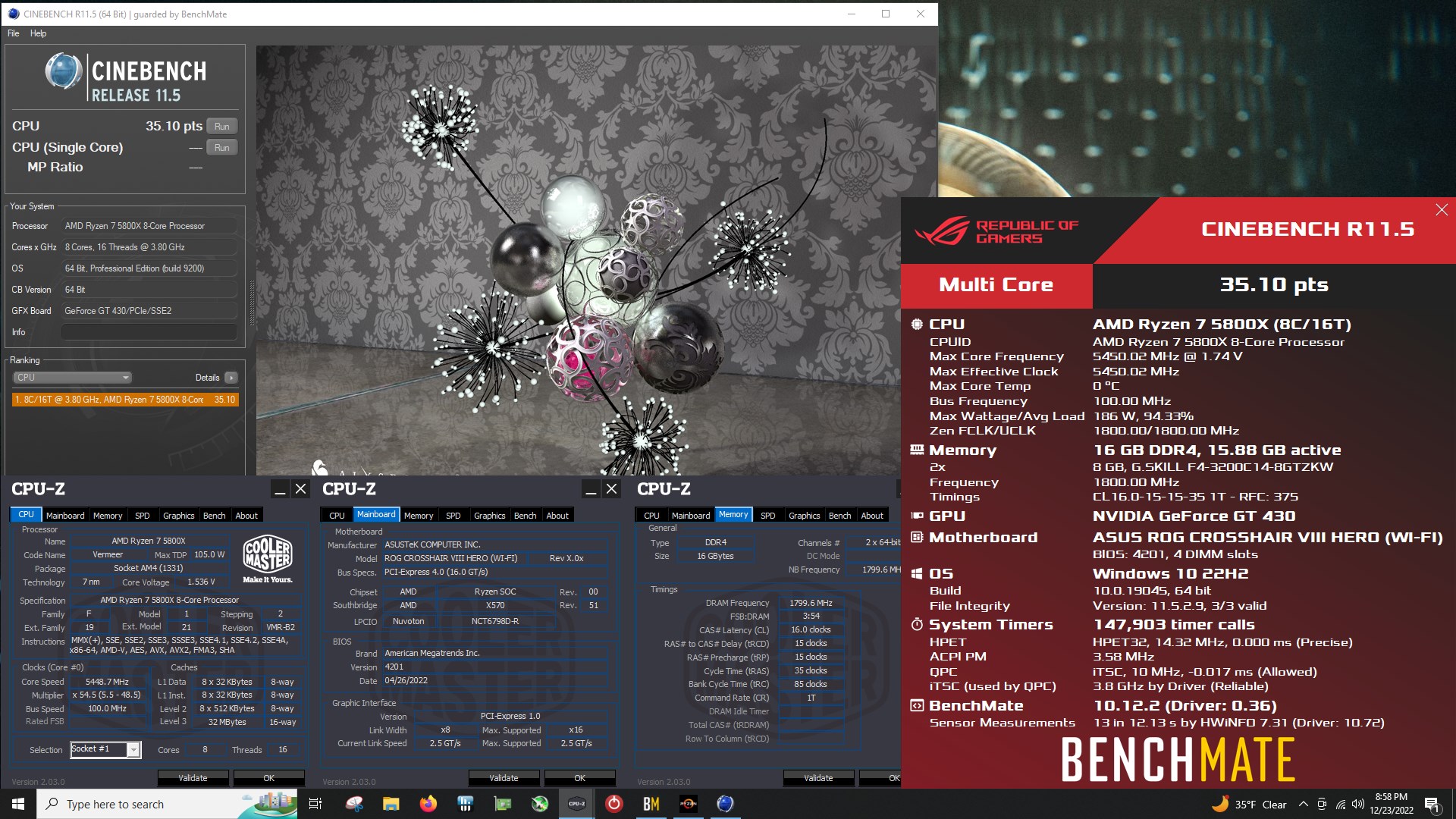The image size is (1456, 819).
Task: Switch to CPU tab in second CPU-Z
Action: pos(337,516)
